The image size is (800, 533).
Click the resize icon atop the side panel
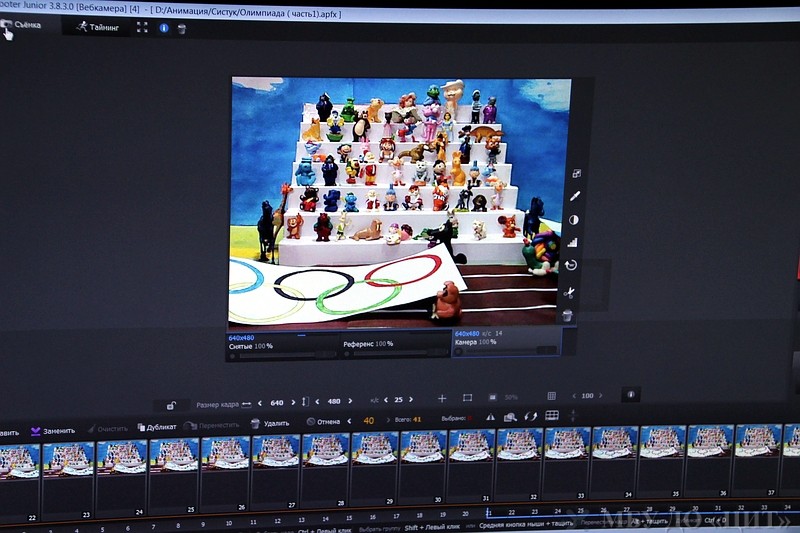pos(576,173)
